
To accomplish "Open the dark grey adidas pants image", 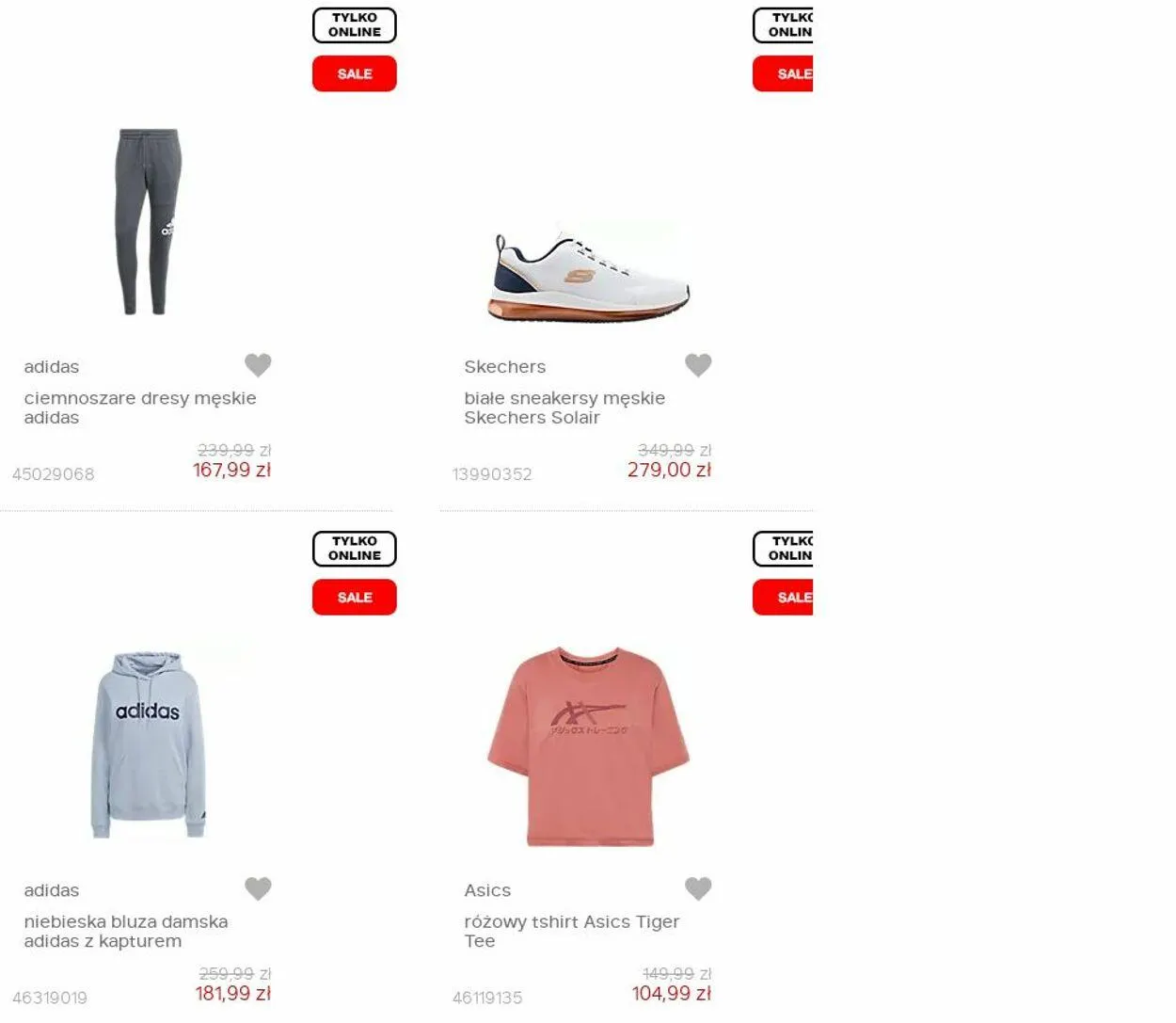I will 147,222.
